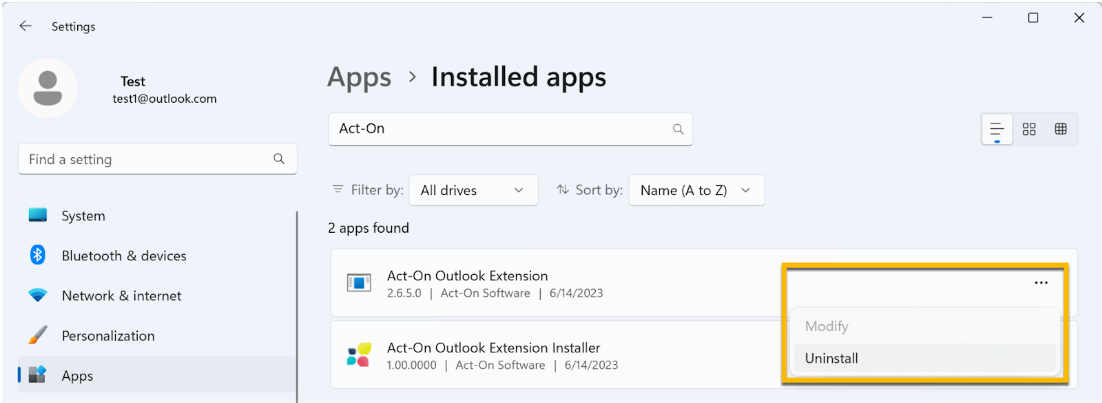Viewport: 1102px width, 403px height.
Task: Click the magnifier in Find a setting
Action: click(x=279, y=159)
